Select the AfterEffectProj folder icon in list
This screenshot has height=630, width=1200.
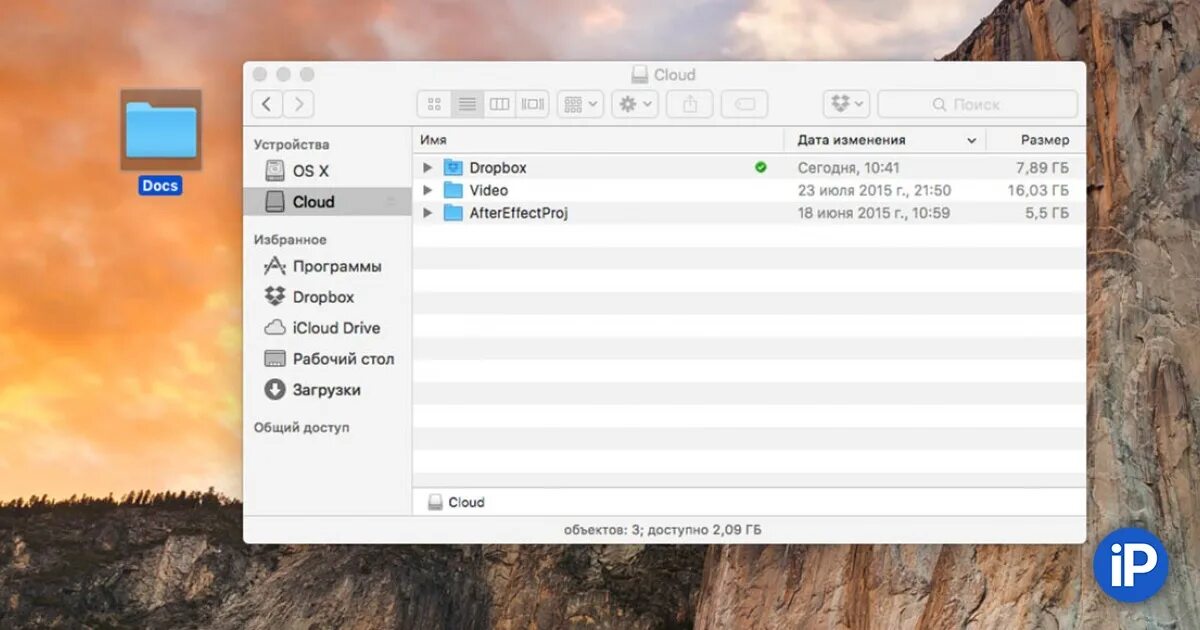(454, 213)
